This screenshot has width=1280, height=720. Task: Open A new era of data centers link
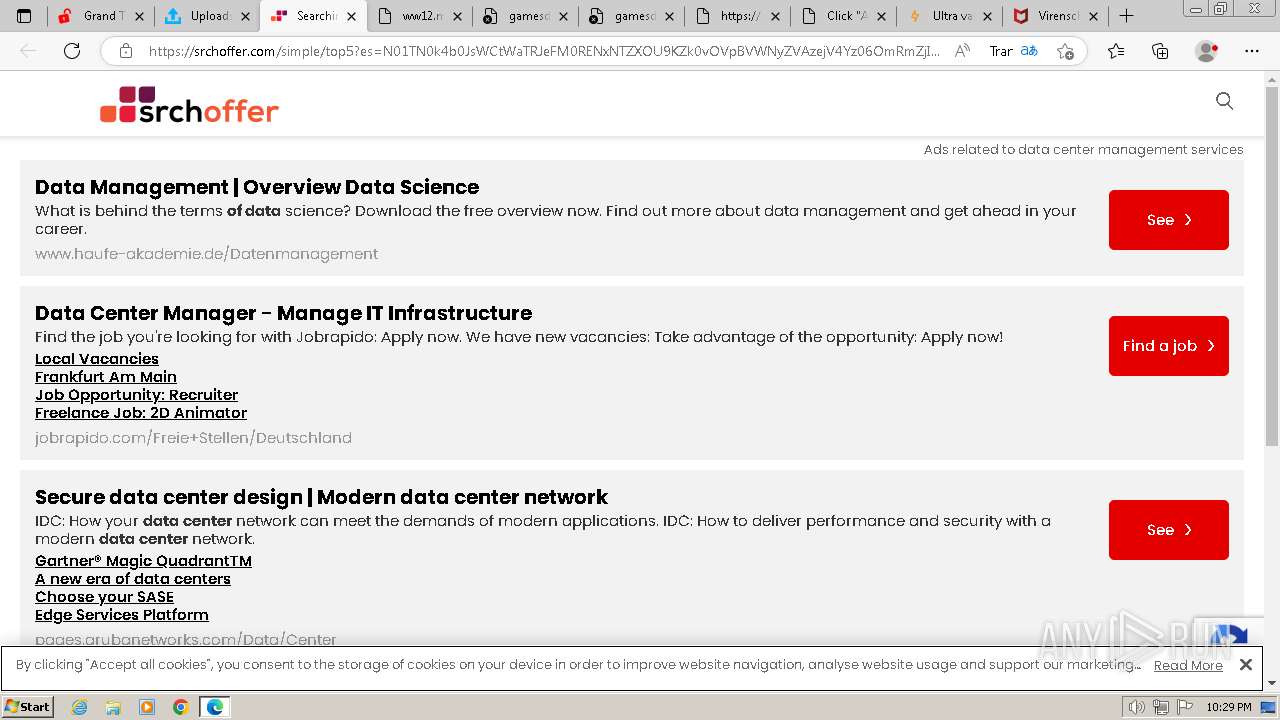pyautogui.click(x=133, y=579)
